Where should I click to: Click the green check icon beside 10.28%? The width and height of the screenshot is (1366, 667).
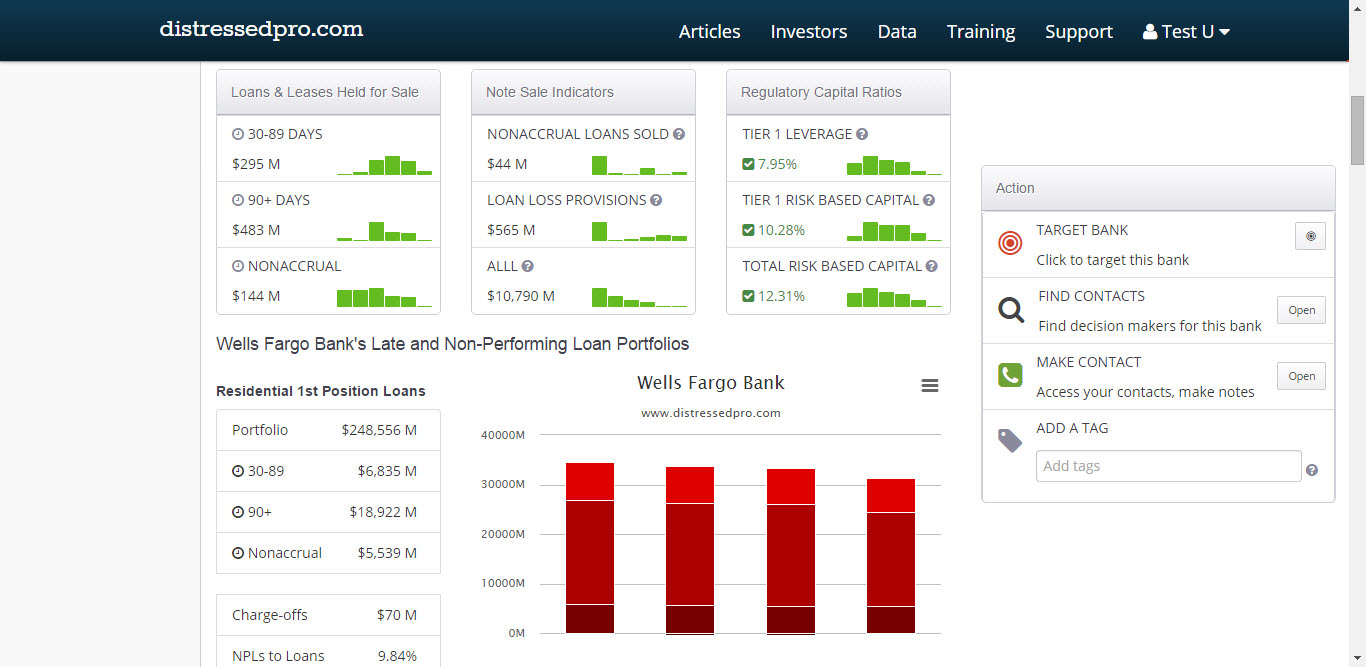click(x=748, y=230)
